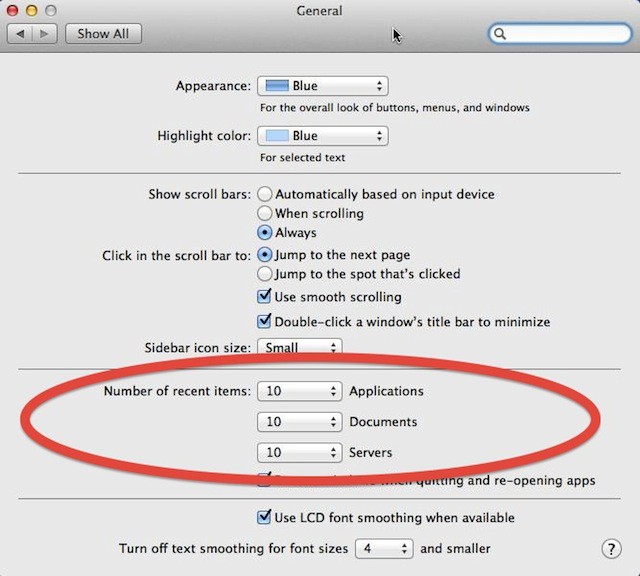
Task: Open the Help question mark button
Action: (x=612, y=549)
